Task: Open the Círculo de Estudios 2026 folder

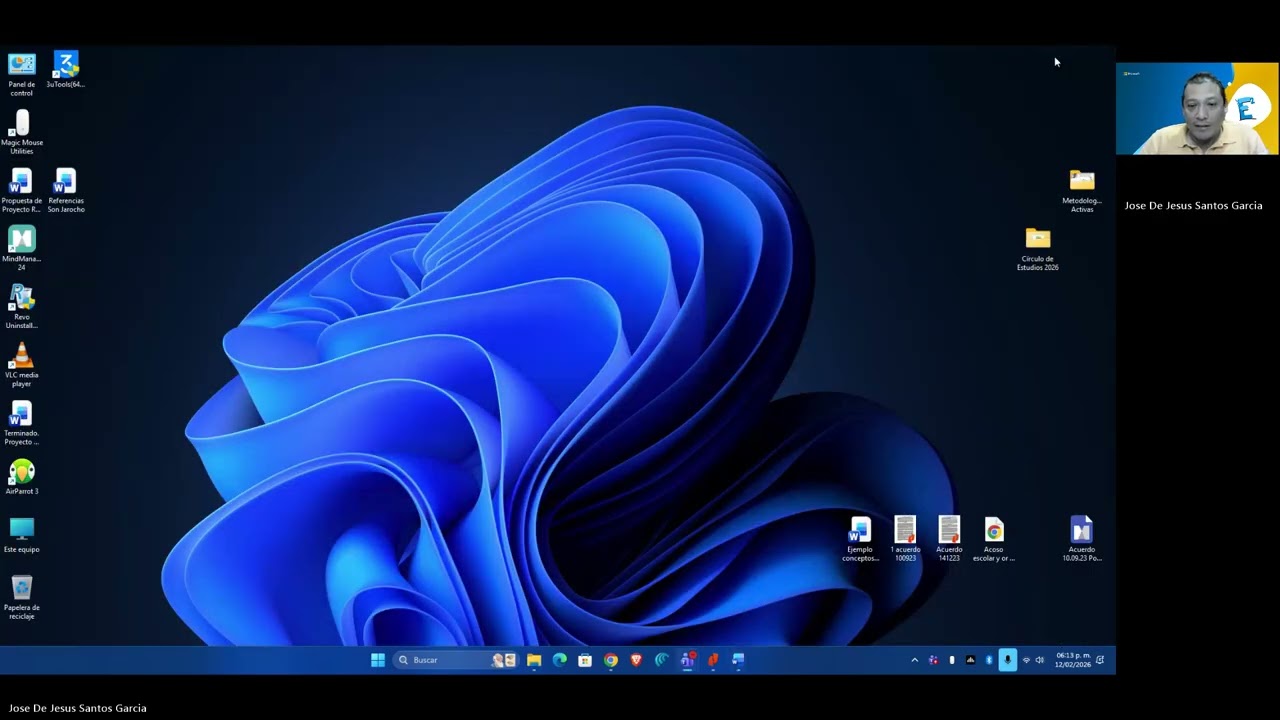Action: 1038,248
